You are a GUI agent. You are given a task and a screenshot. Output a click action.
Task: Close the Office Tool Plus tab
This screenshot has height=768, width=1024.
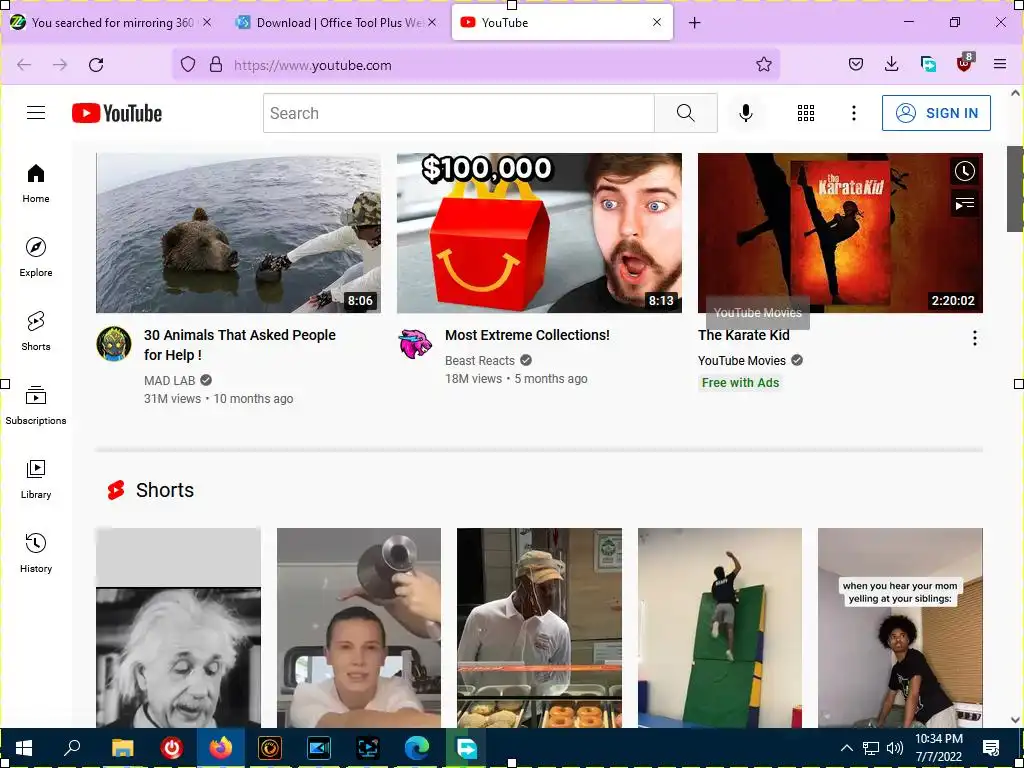pyautogui.click(x=432, y=22)
